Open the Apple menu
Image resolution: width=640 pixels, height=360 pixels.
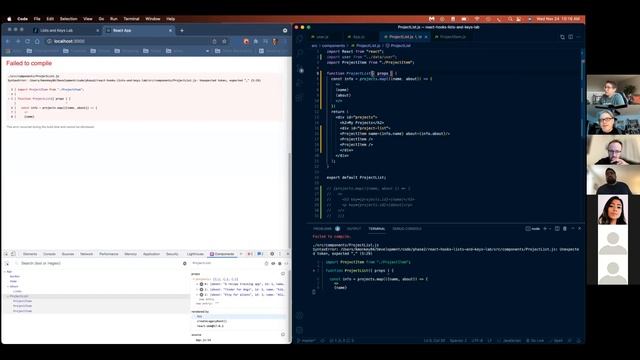9,19
